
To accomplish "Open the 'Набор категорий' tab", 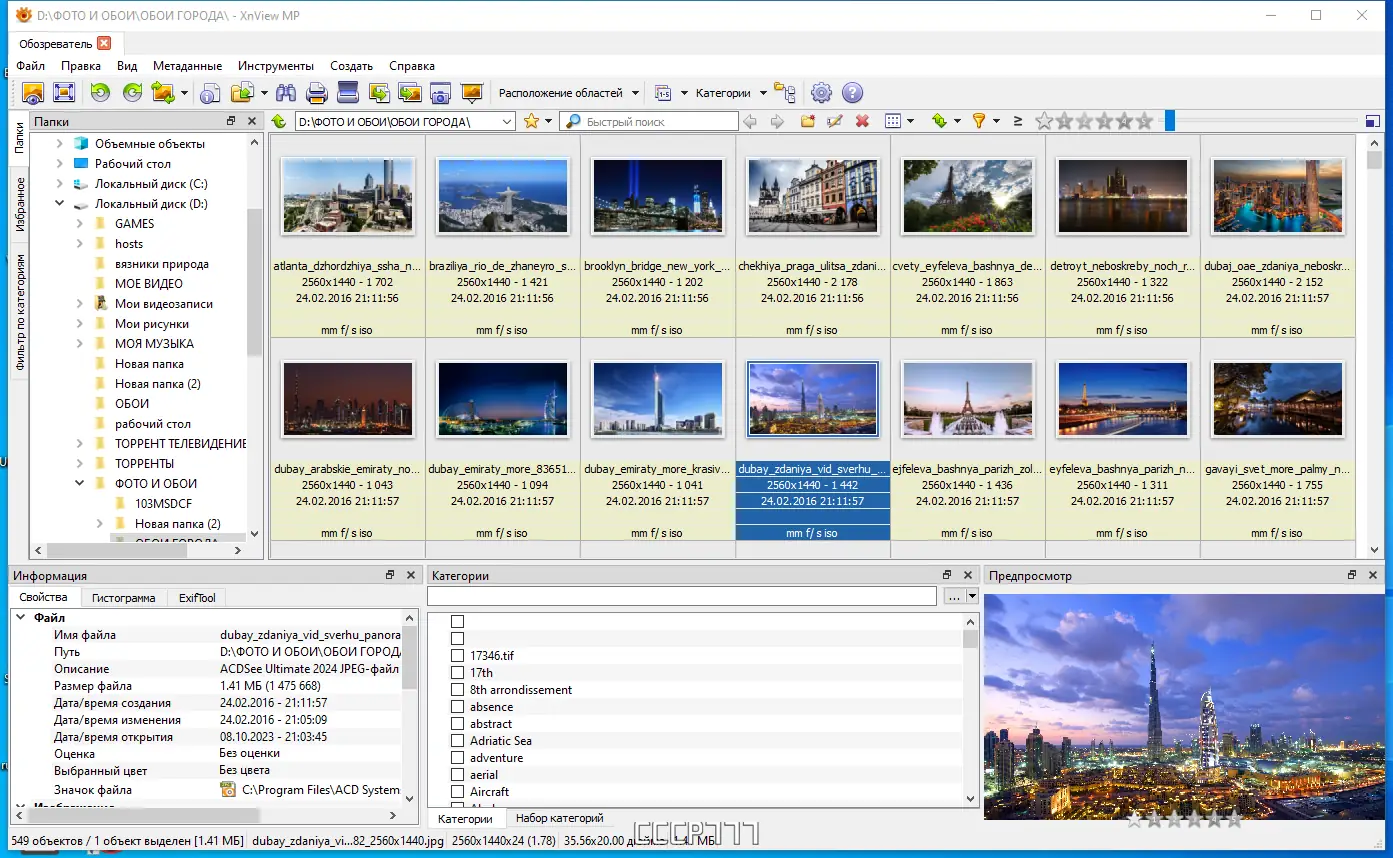I will click(559, 819).
